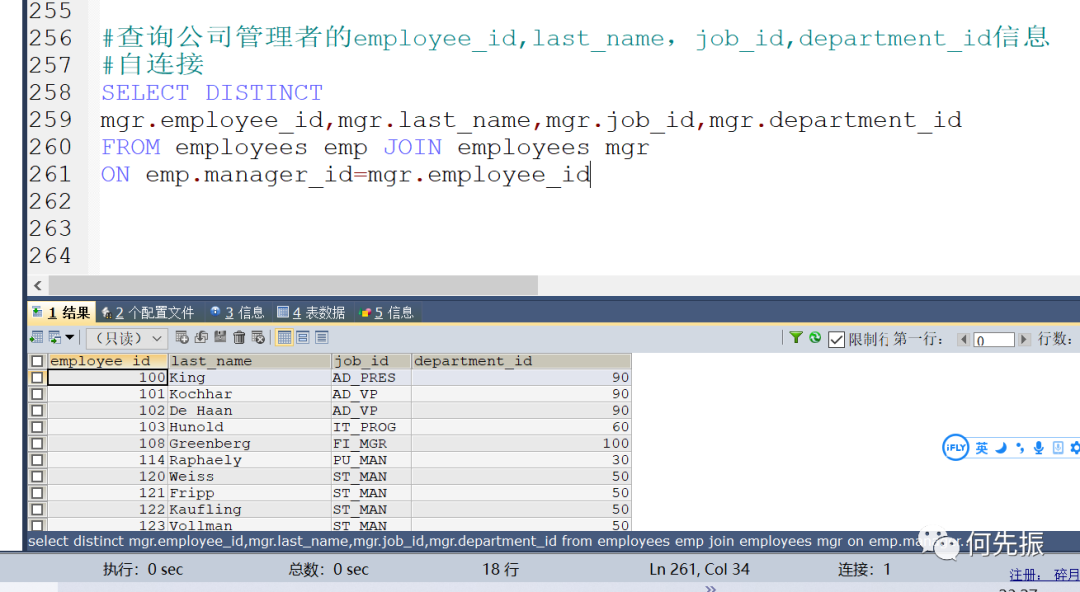Check the row checkbox for Fripp

coord(37,493)
